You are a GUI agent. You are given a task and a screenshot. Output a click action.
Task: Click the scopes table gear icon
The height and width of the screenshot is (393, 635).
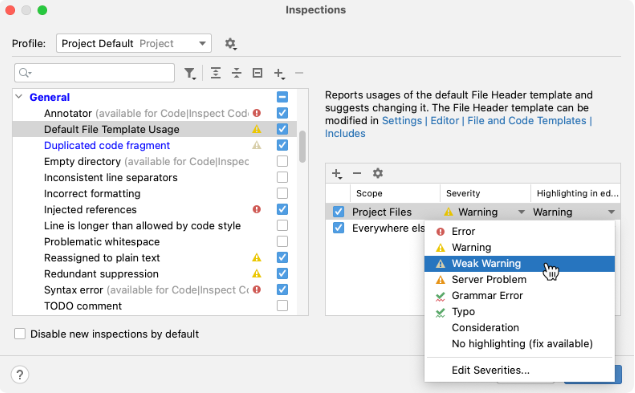[x=378, y=173]
